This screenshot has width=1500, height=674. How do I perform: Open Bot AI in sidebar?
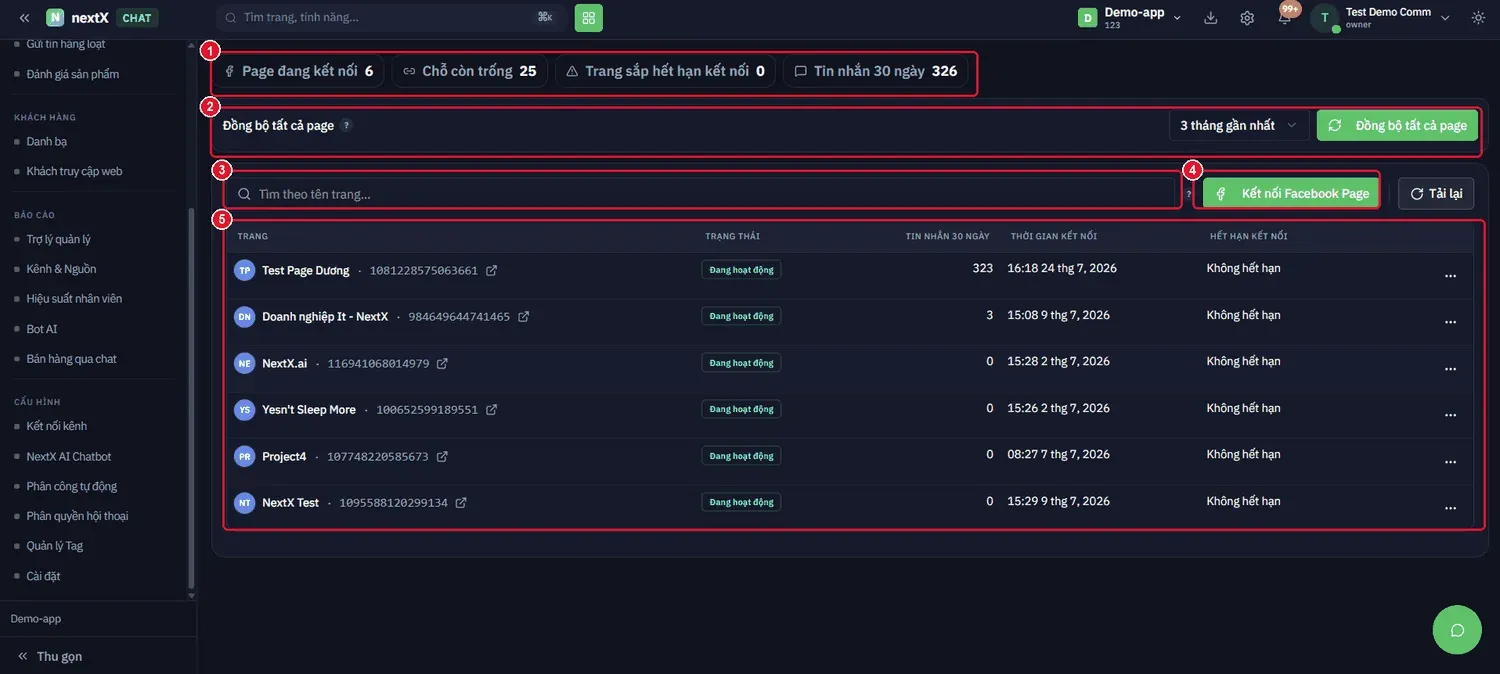point(42,329)
